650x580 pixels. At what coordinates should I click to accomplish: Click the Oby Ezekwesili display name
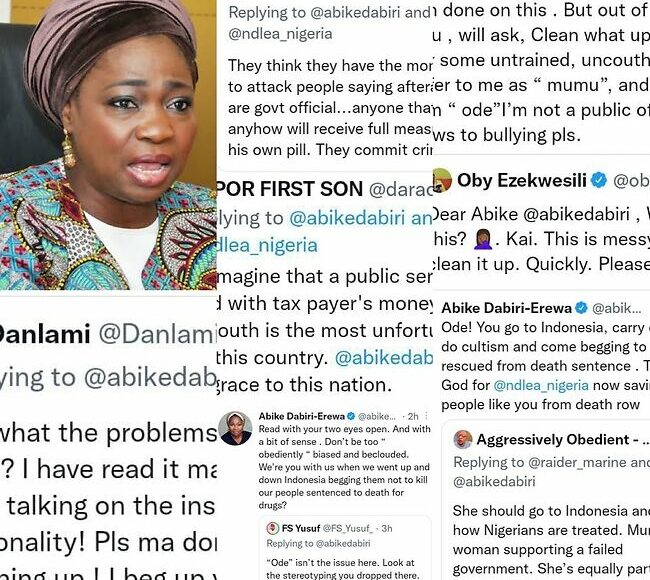click(x=522, y=180)
